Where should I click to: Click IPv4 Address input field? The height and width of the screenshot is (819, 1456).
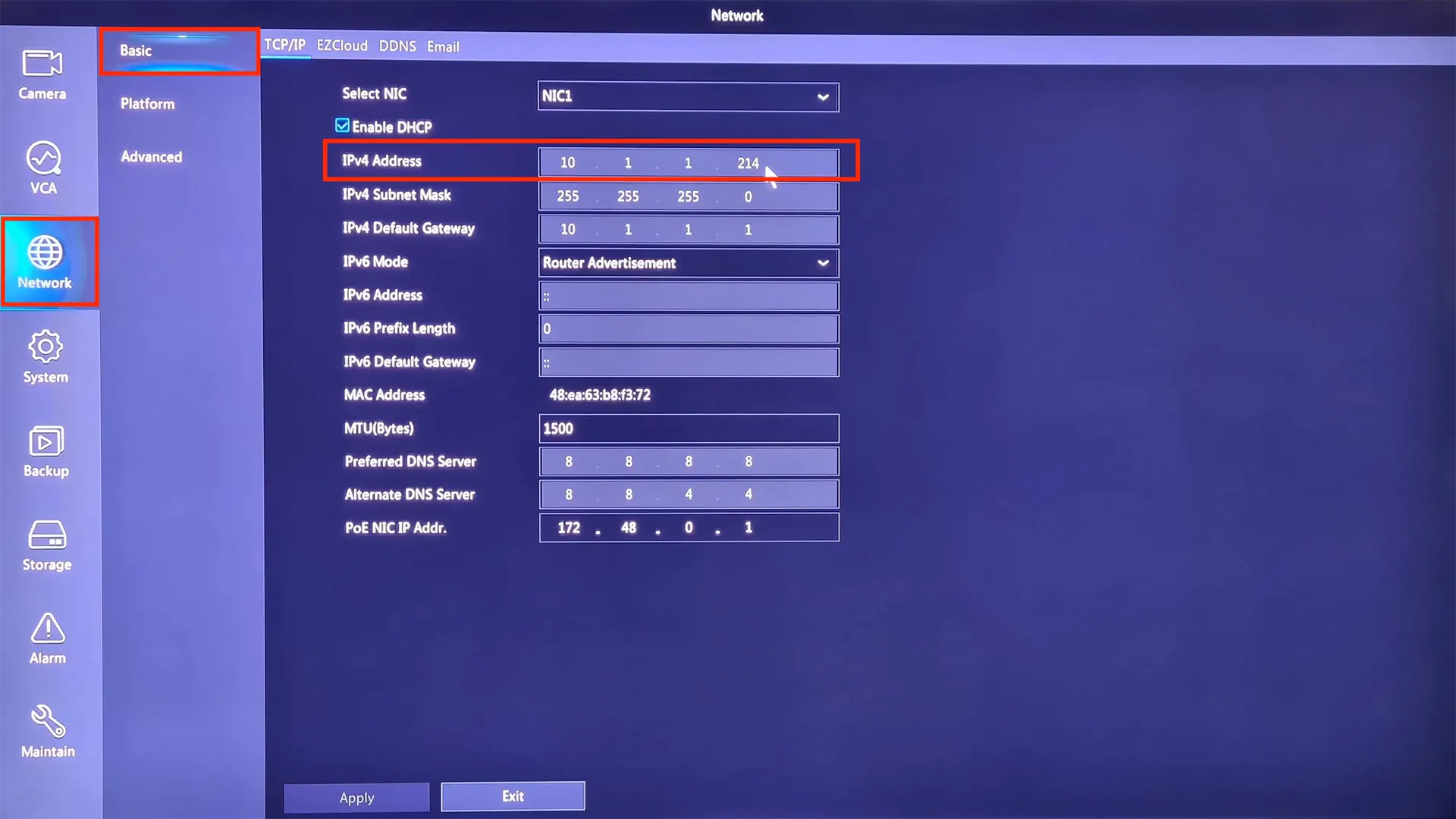[x=688, y=162]
